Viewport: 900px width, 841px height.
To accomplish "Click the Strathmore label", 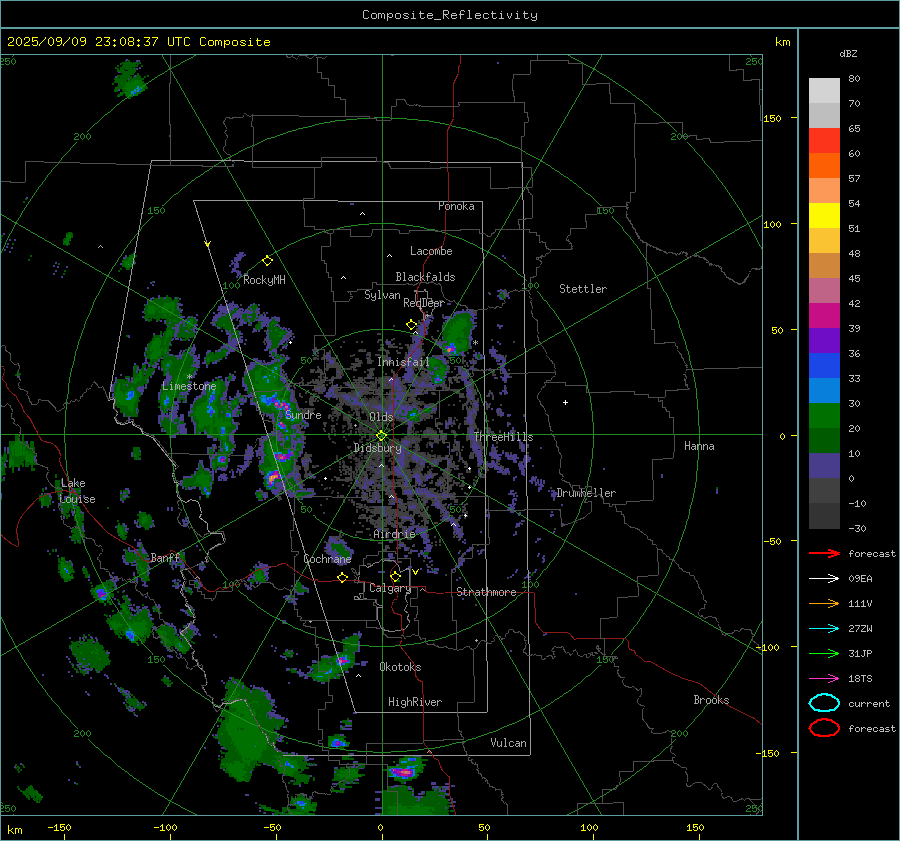I will (x=486, y=592).
